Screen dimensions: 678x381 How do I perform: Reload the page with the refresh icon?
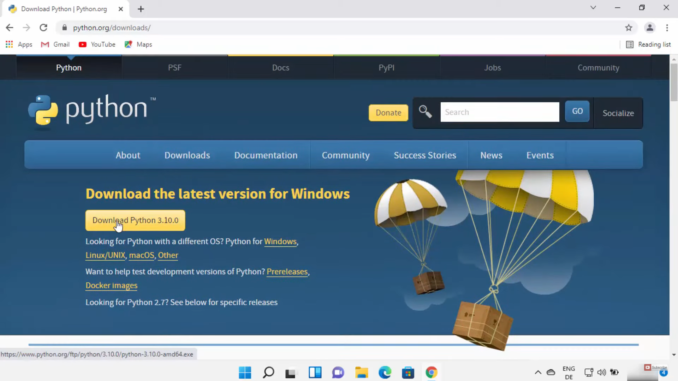43,28
